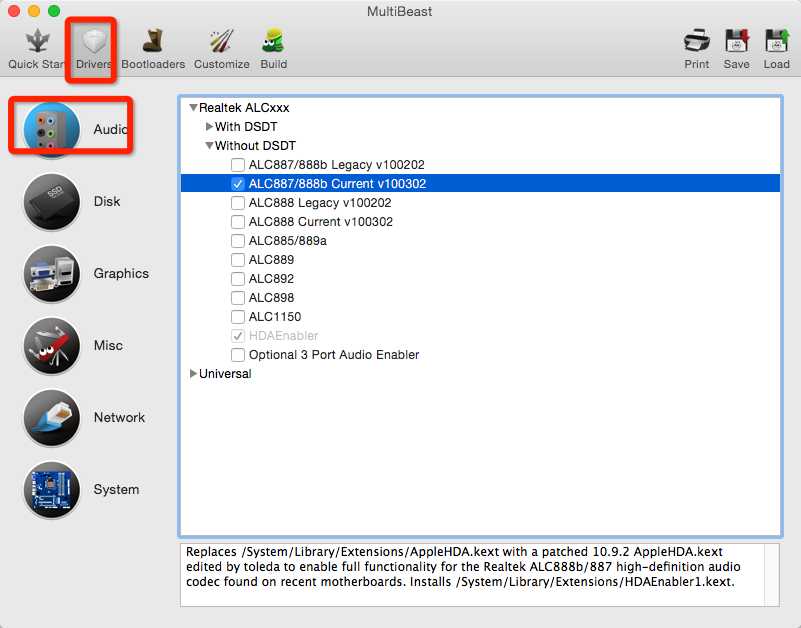Viewport: 801px width, 628px height.
Task: Click the yellow minimize window button
Action: 34,11
